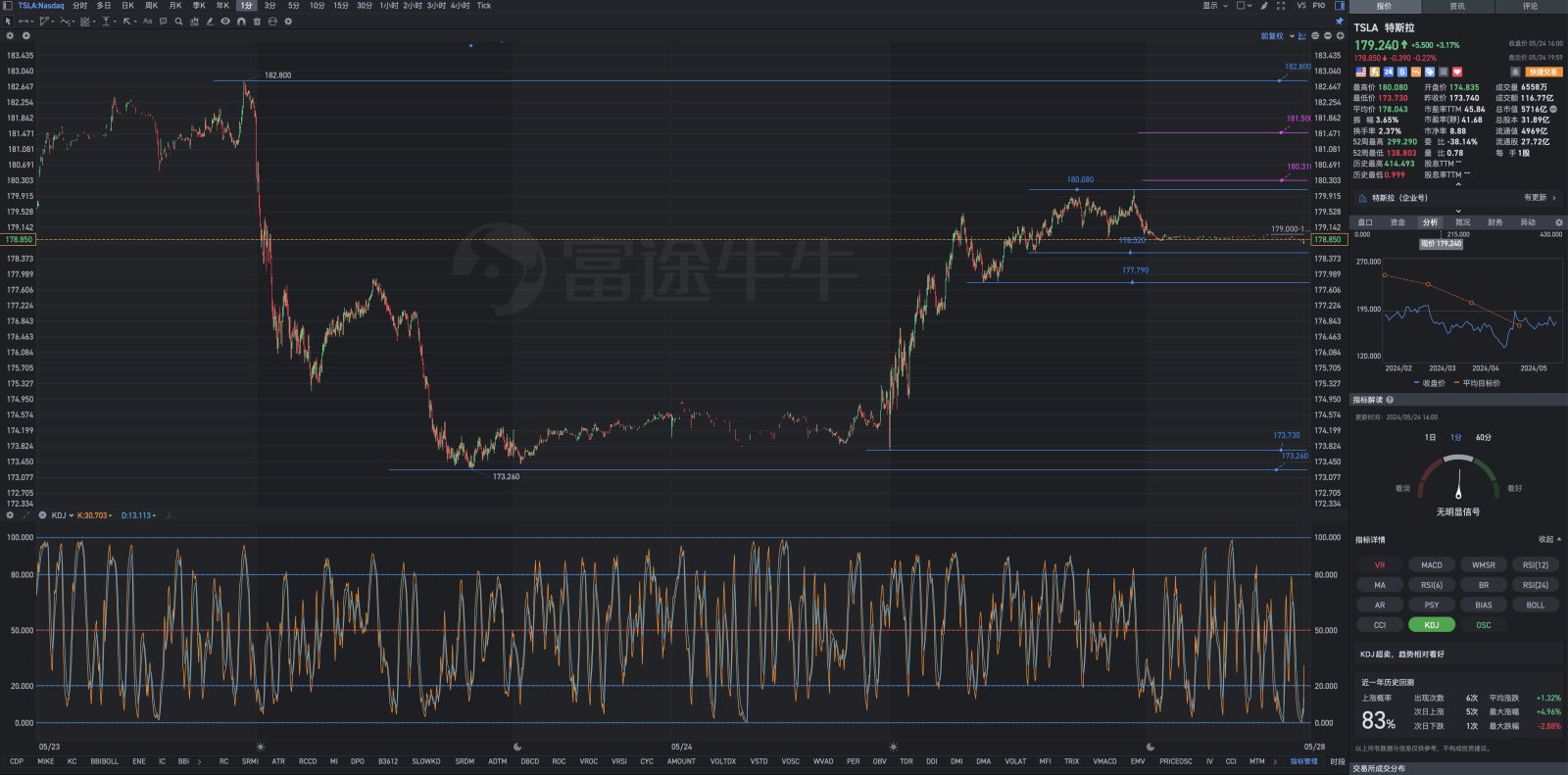Select the Tick period tab
Screen dimensions: 1568x775
pyautogui.click(x=484, y=6)
